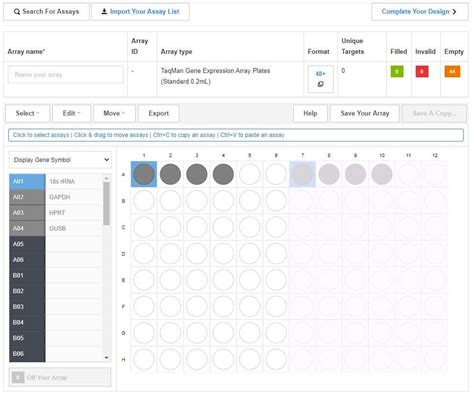Select plate well E2

pos(170,280)
